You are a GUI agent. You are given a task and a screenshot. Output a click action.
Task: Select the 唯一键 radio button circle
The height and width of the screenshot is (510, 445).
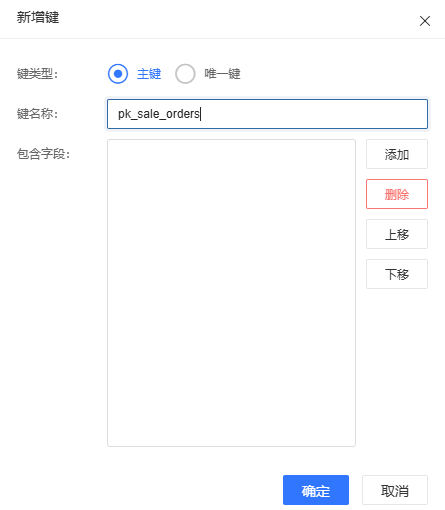click(185, 74)
